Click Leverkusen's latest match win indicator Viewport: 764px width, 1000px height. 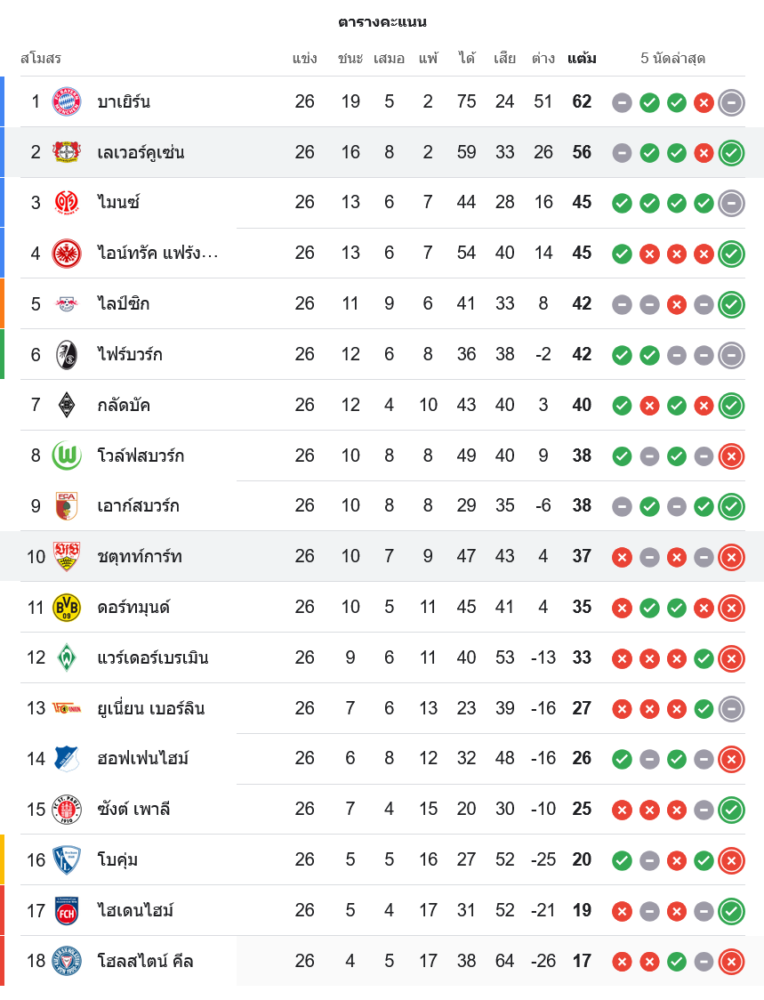coord(731,153)
